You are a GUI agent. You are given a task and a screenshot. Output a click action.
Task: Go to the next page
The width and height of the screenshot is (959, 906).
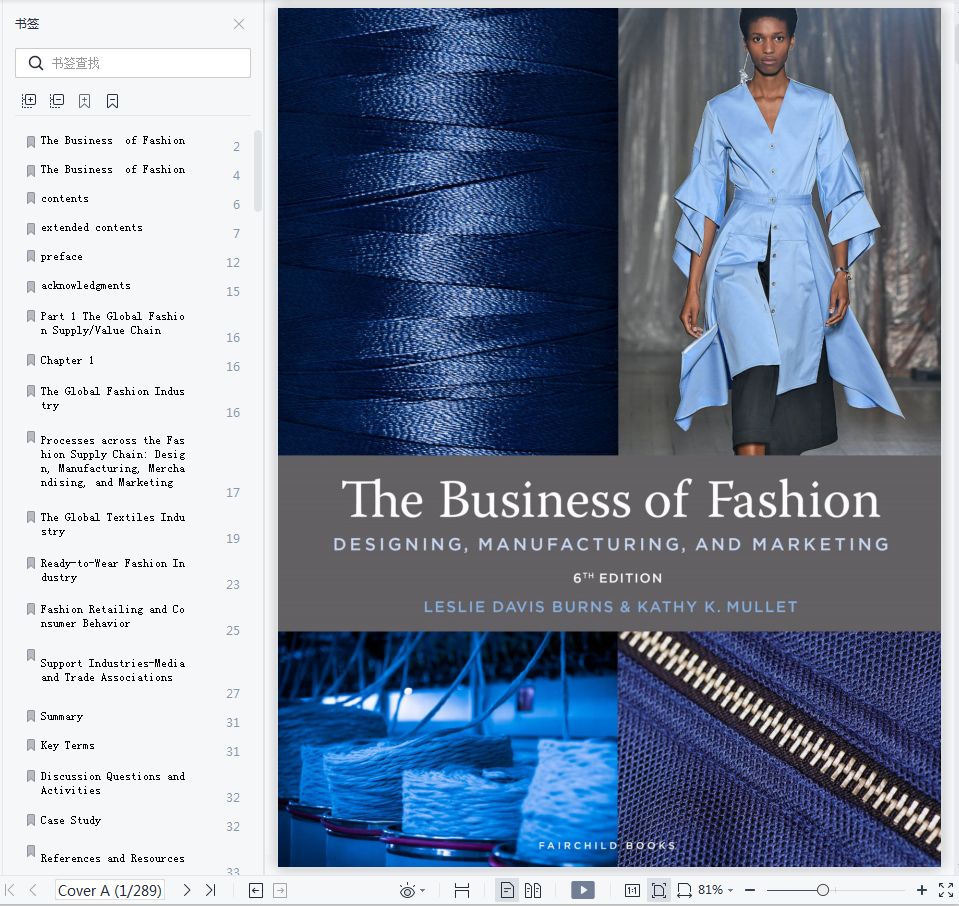pyautogui.click(x=187, y=890)
